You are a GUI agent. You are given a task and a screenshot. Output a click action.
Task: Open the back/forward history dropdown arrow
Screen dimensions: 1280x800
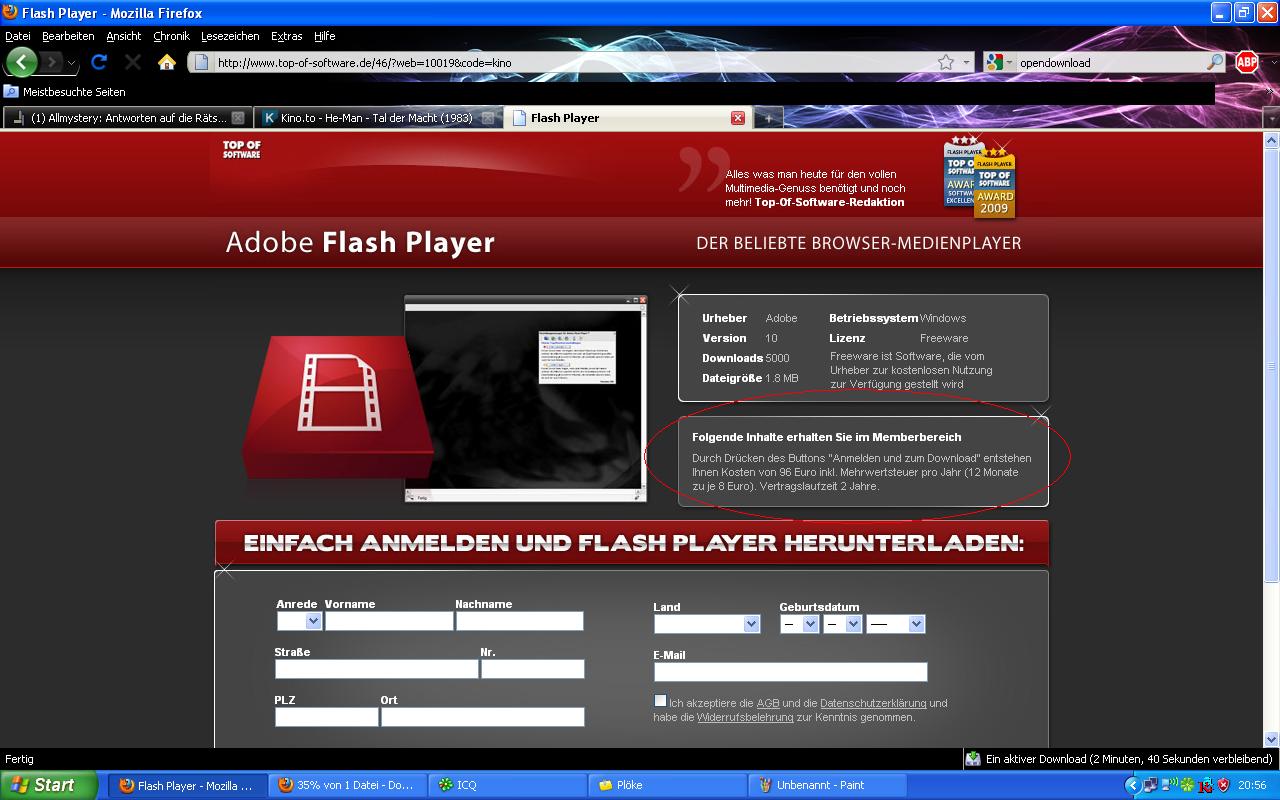(71, 63)
